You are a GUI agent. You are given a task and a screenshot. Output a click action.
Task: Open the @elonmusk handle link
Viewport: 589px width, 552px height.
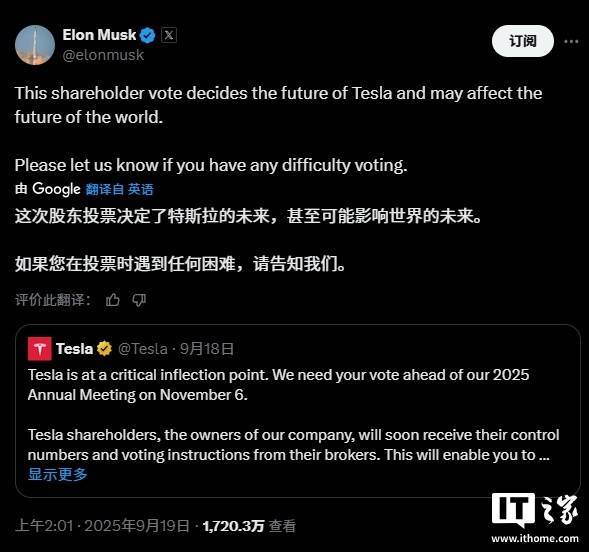[103, 55]
